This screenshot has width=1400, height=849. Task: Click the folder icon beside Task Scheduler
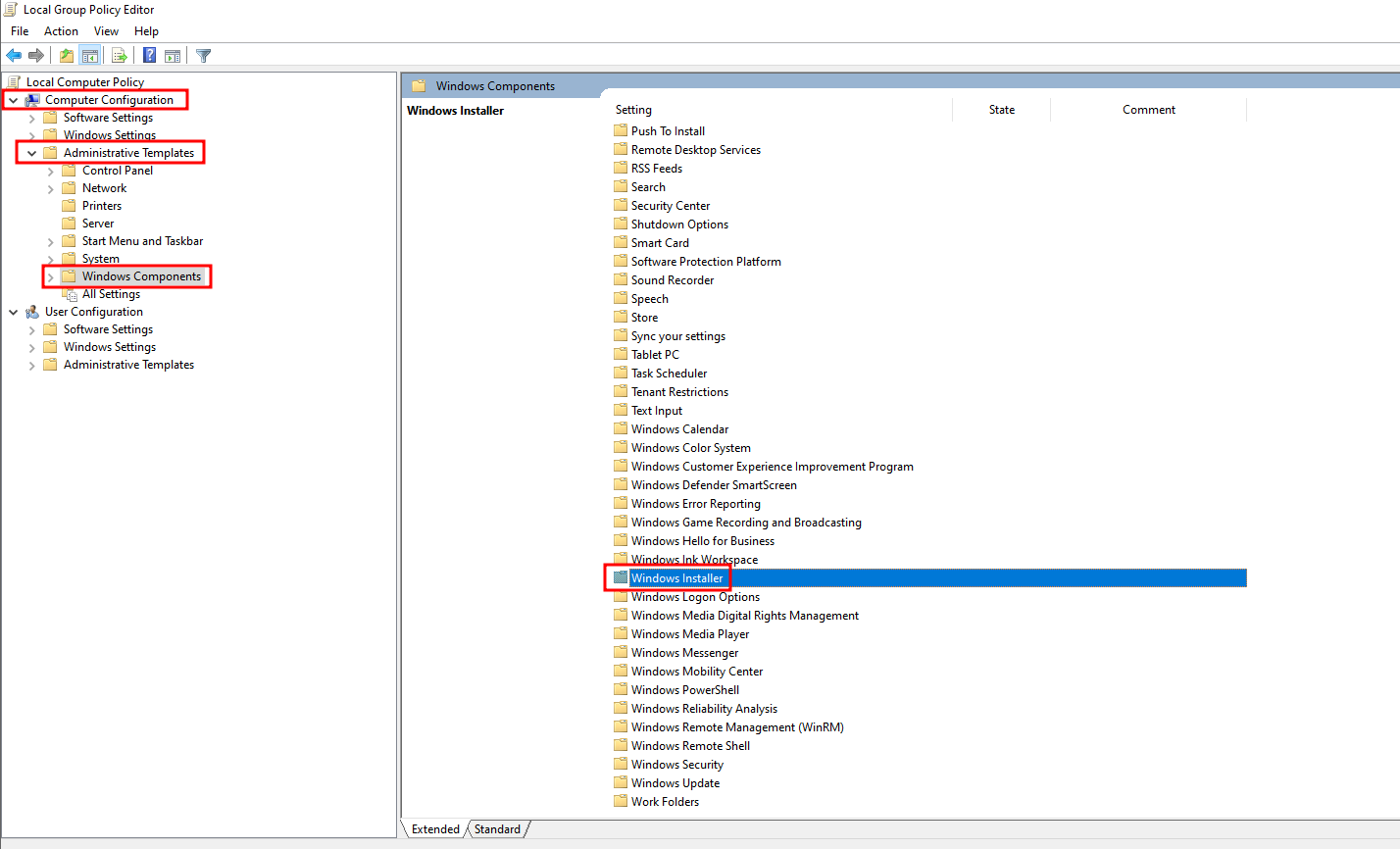(x=621, y=373)
